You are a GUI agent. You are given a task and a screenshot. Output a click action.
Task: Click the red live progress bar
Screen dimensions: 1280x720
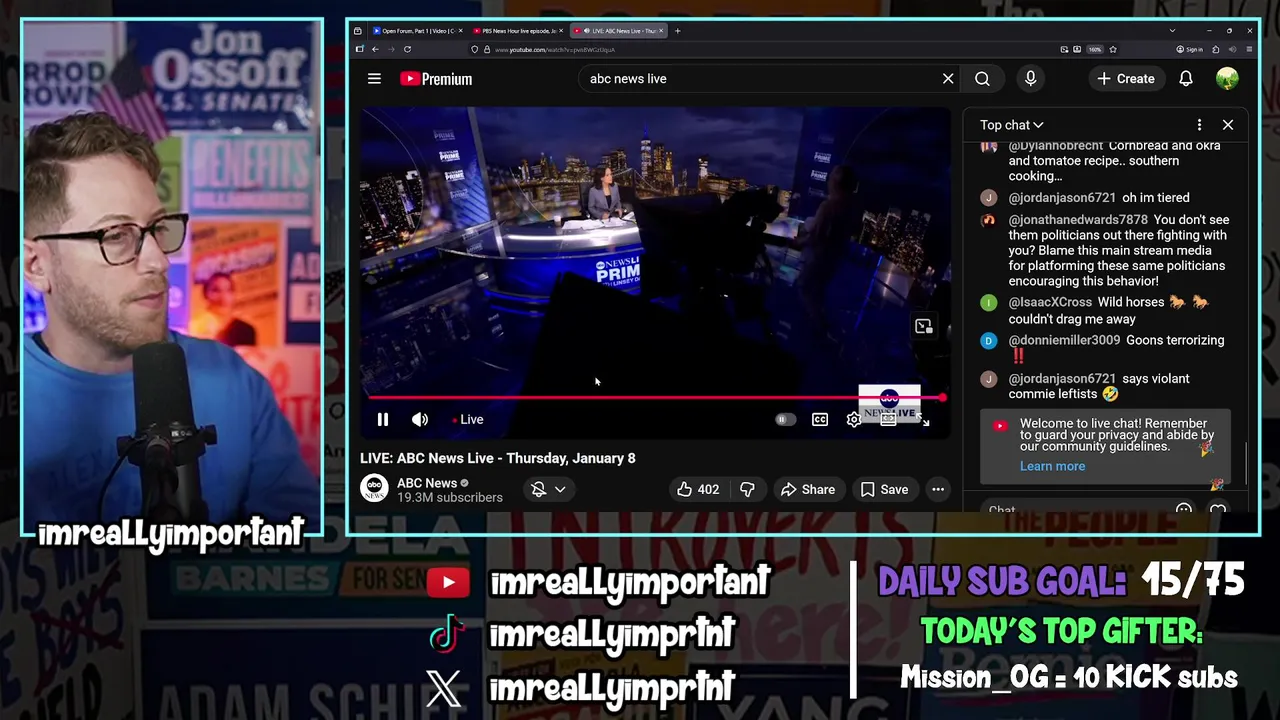(655, 398)
